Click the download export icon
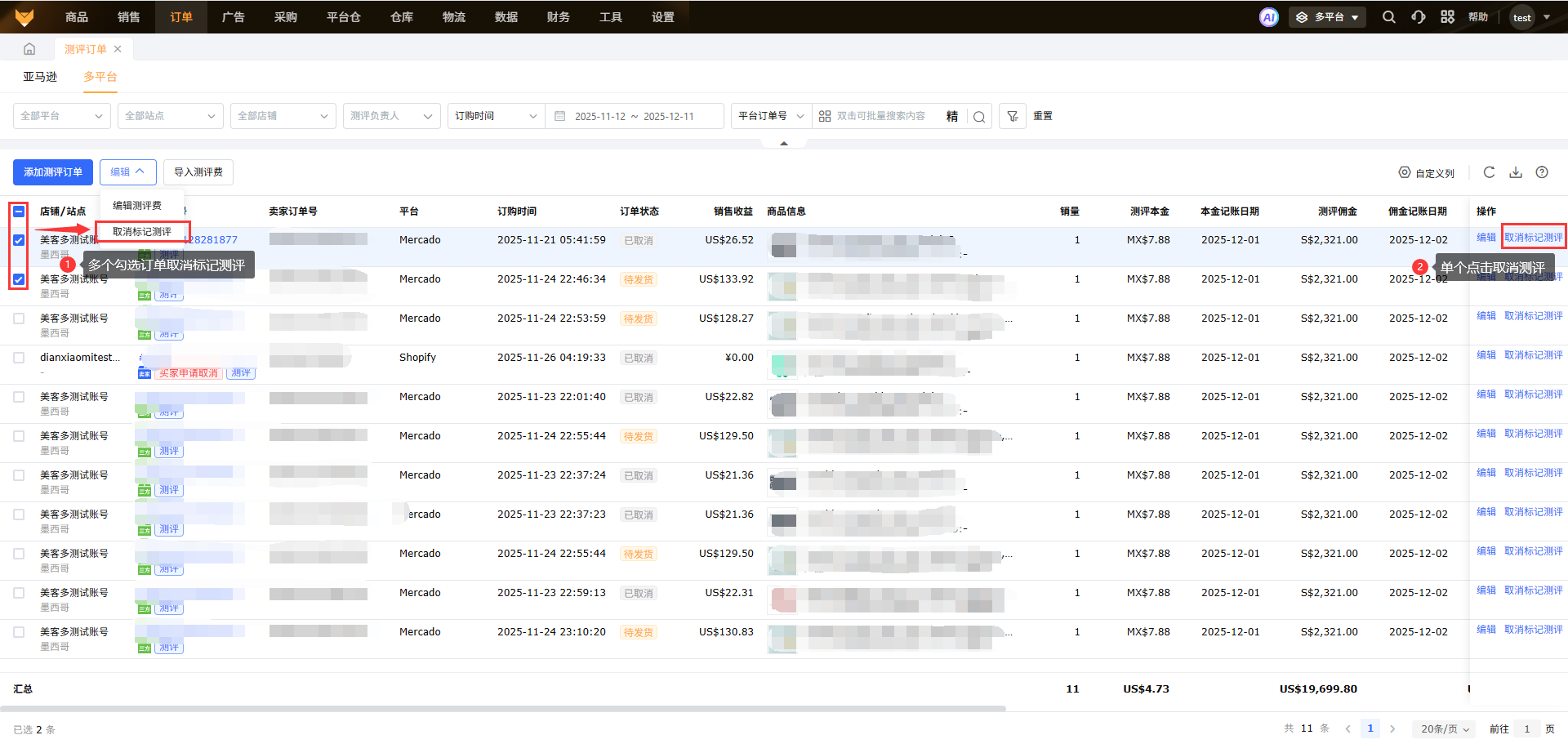Screen dimensions: 1568x744 coord(1516,172)
